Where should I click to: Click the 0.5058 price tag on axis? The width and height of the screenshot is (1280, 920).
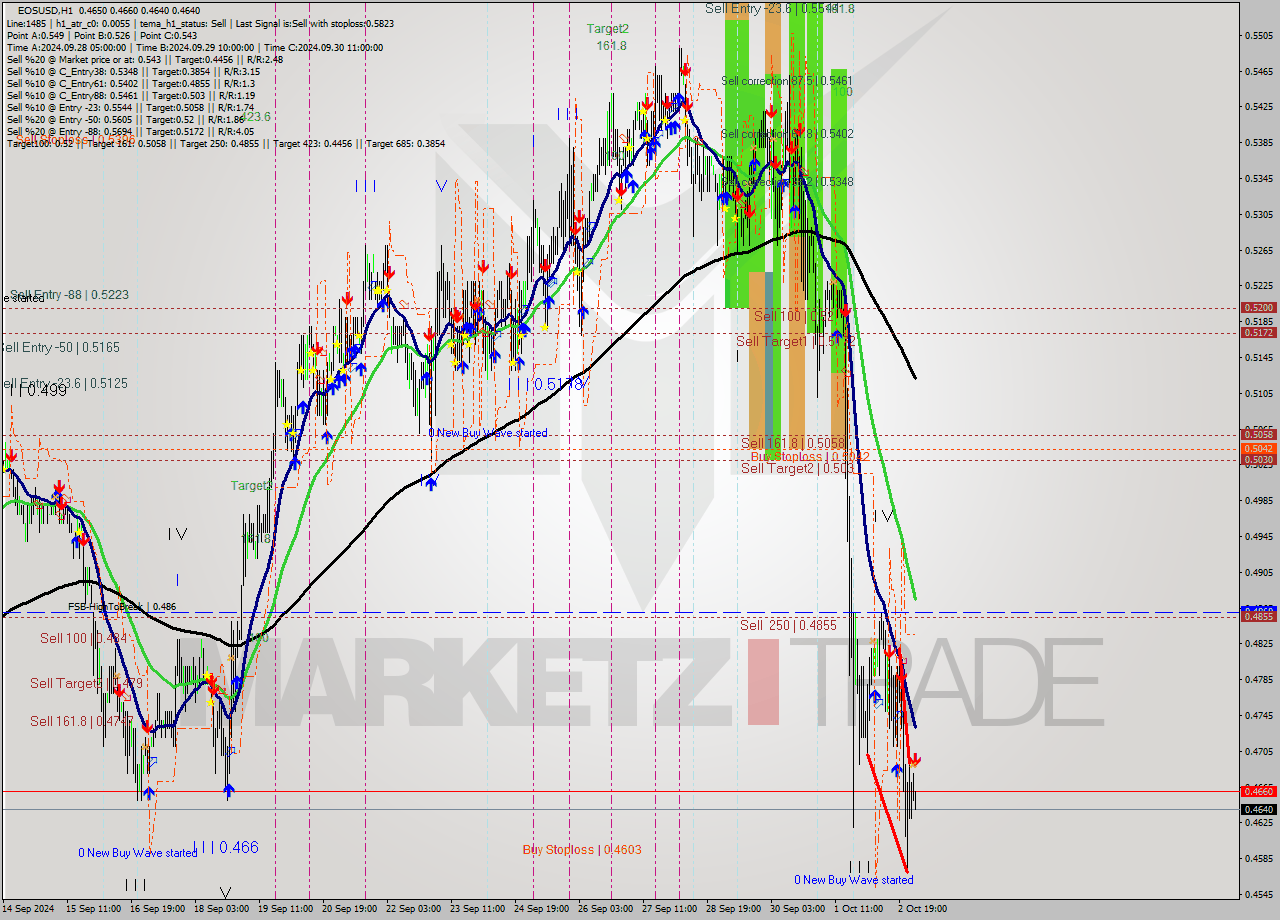point(1258,434)
